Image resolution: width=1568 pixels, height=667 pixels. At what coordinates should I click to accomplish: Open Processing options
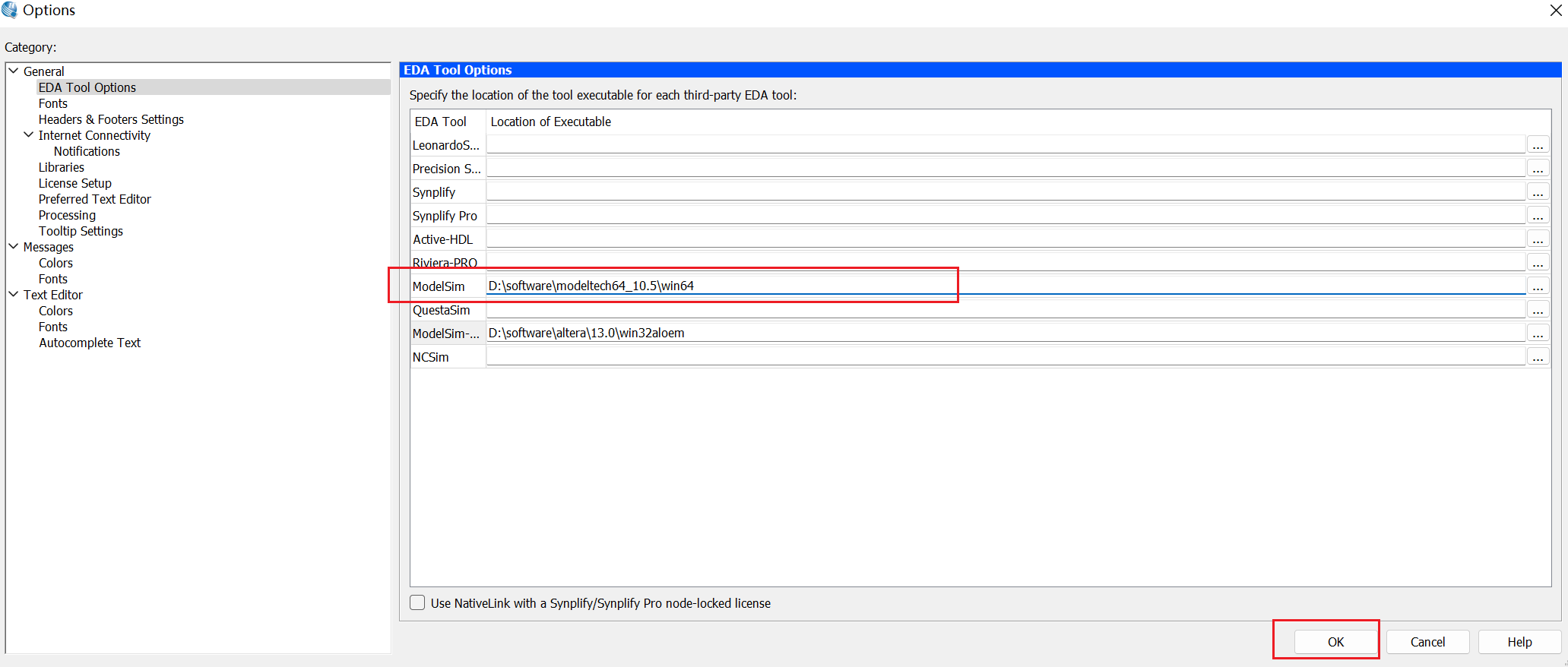tap(67, 215)
